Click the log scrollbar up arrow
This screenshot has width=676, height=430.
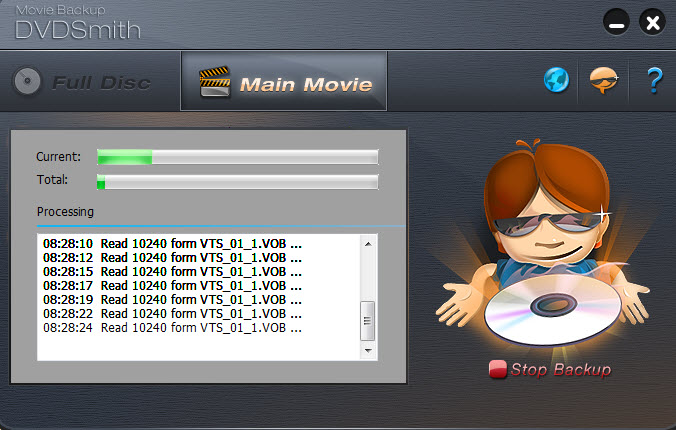click(368, 244)
